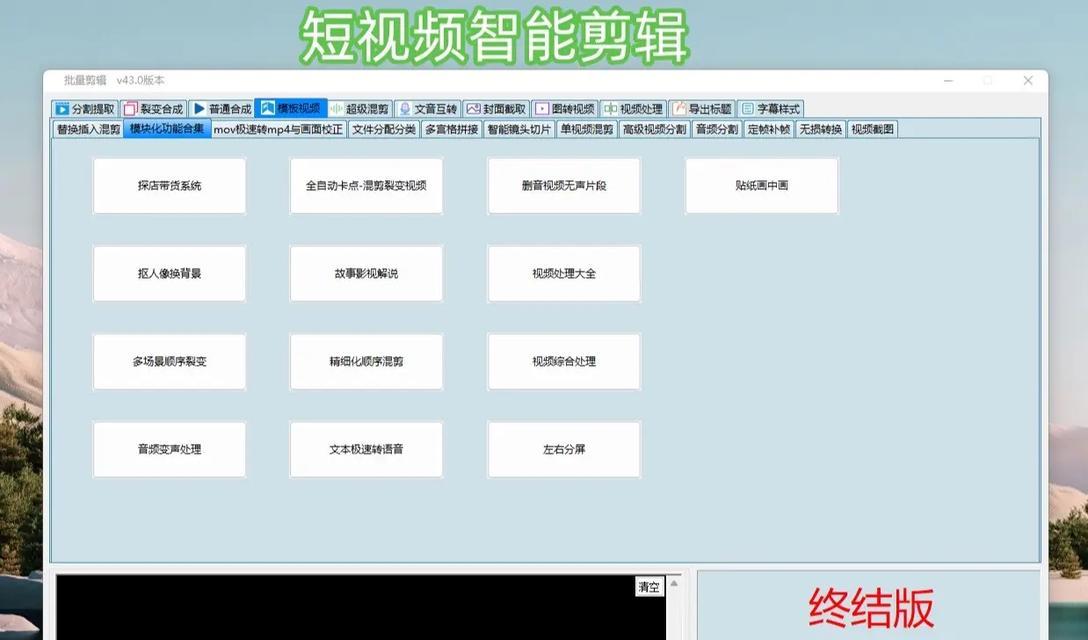Image resolution: width=1088 pixels, height=640 pixels.
Task: Open the 多场景顺序裂变 module
Action: tap(169, 362)
